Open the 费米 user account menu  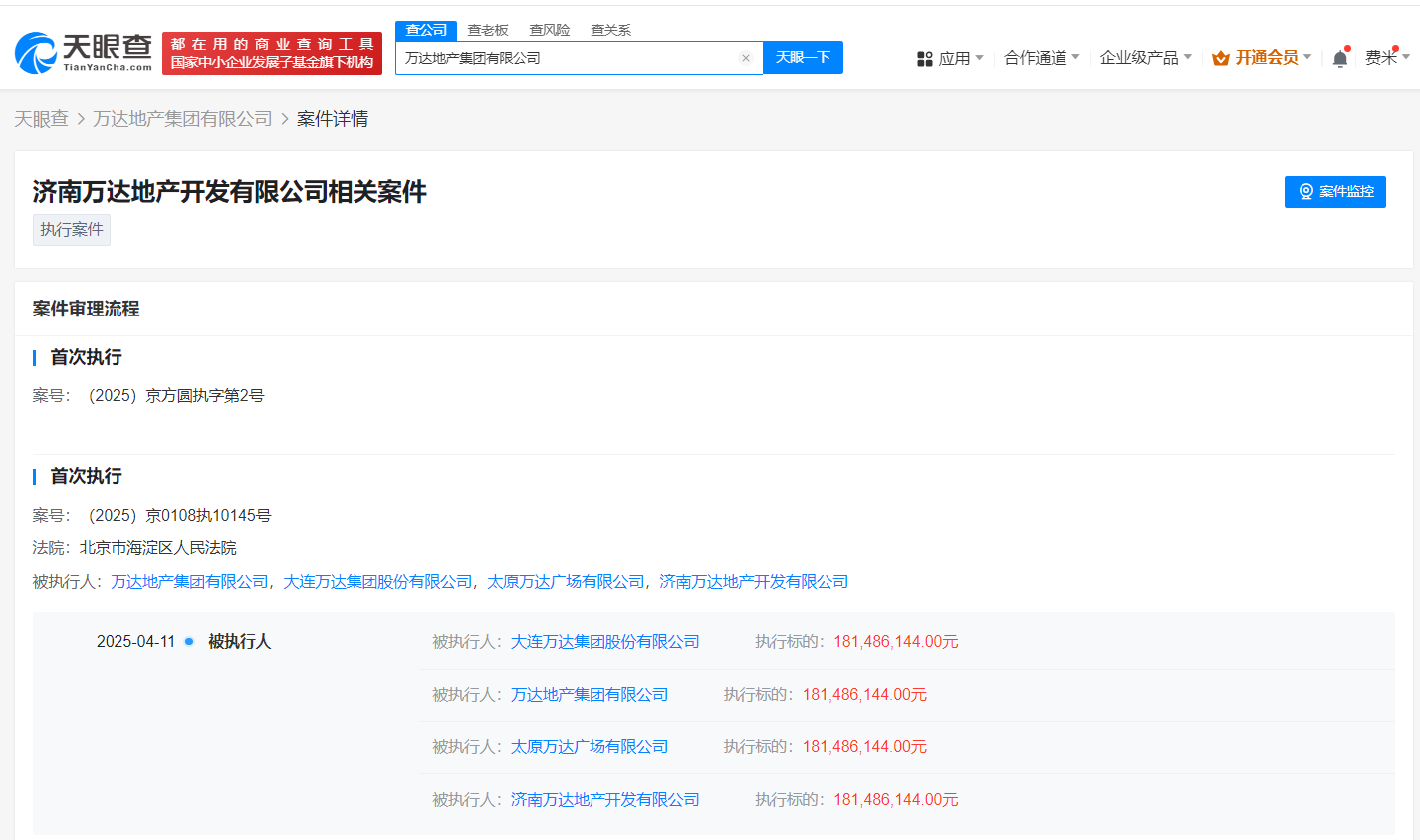(1387, 58)
